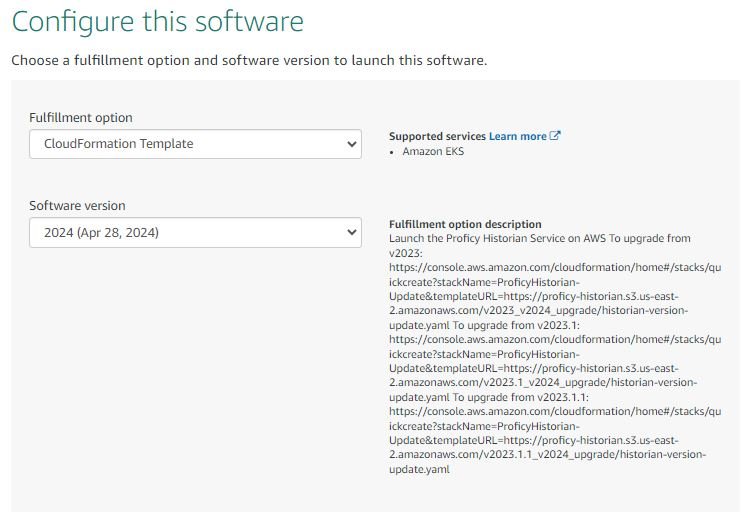Click the final update.yaml text in description

(419, 469)
